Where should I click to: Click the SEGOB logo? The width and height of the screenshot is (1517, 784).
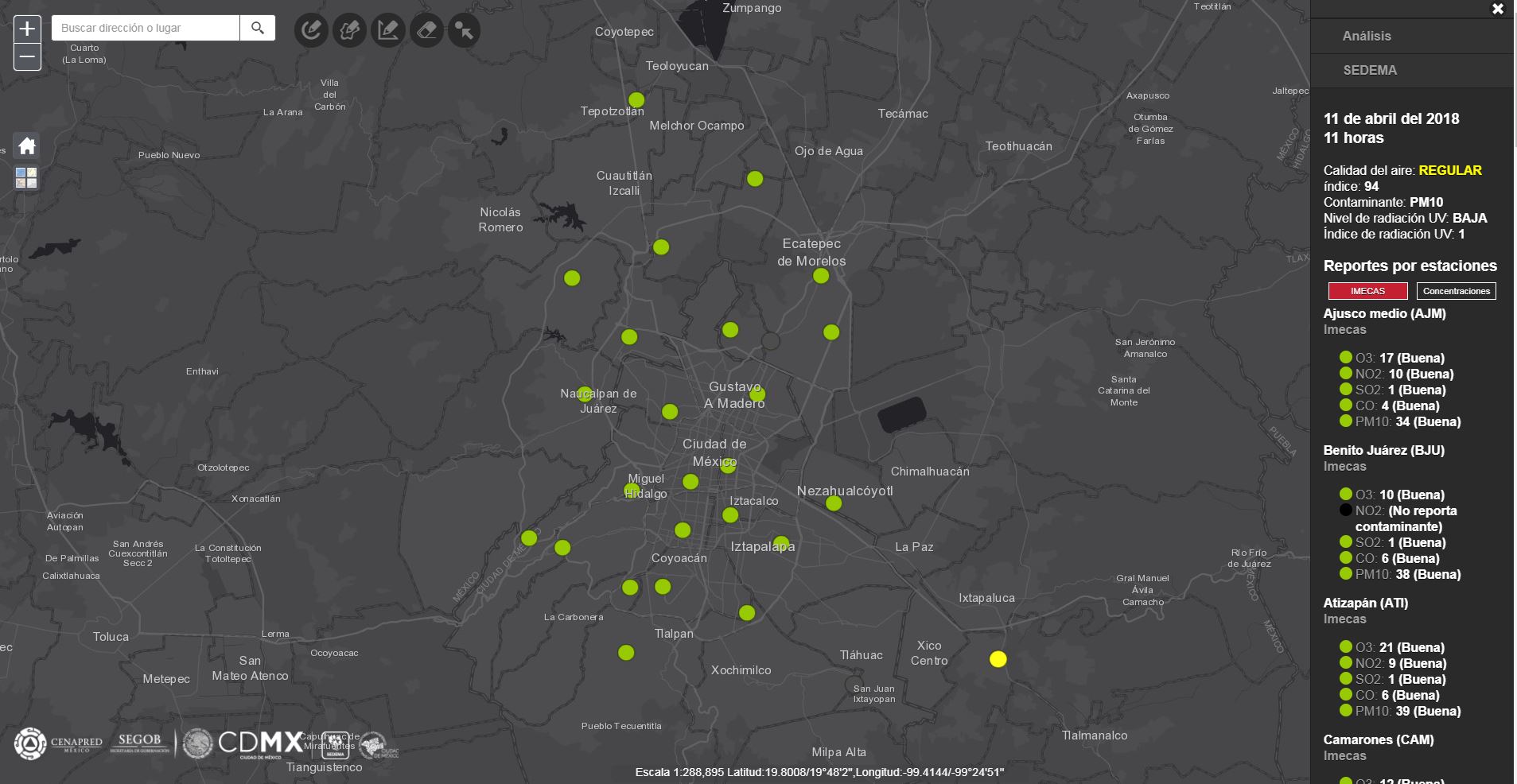coord(139,743)
